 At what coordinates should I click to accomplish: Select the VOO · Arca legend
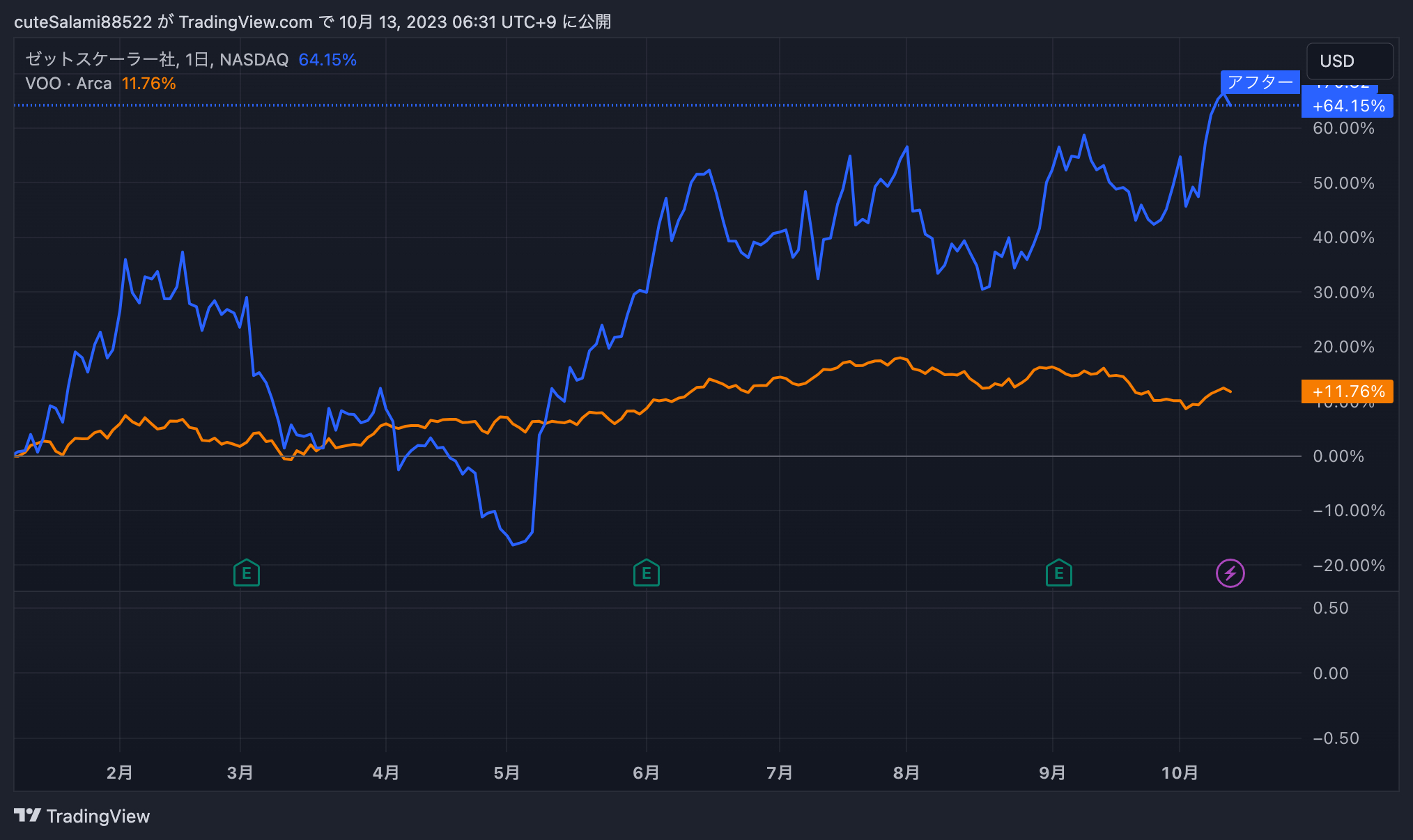tap(68, 84)
